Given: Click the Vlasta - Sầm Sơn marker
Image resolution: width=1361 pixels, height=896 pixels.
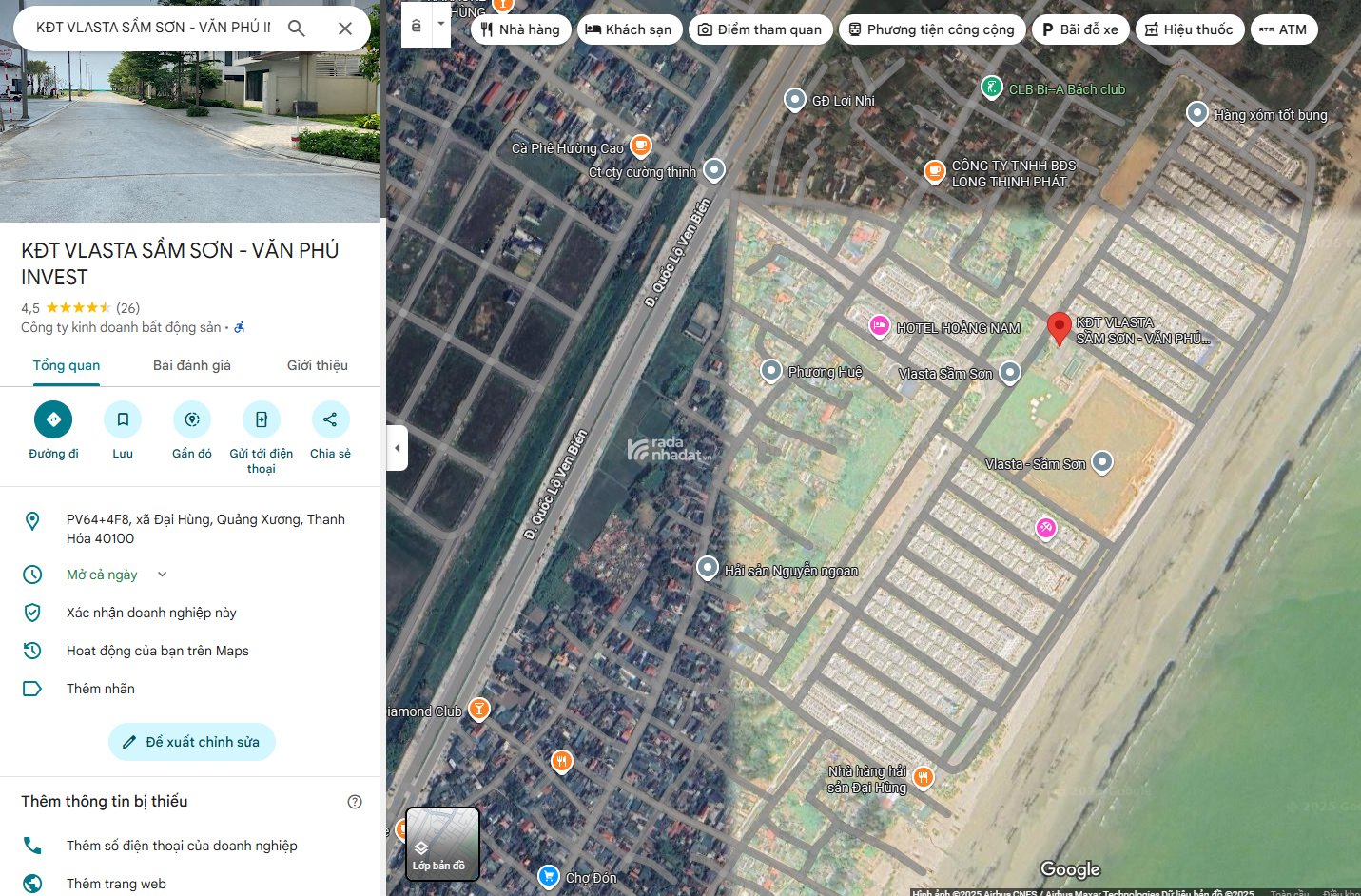Looking at the screenshot, I should click(x=1102, y=462).
